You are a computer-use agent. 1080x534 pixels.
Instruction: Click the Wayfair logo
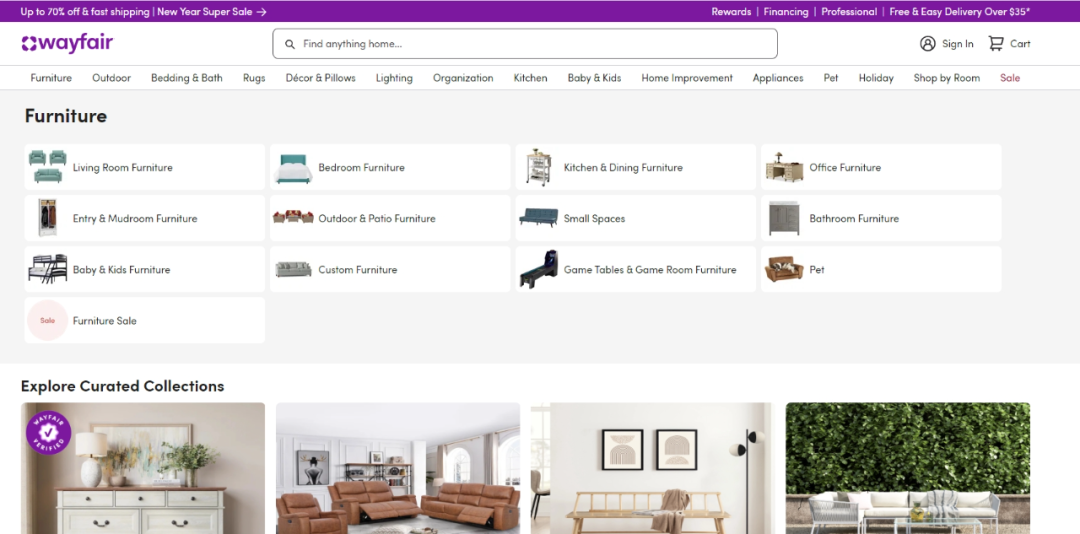pyautogui.click(x=67, y=43)
